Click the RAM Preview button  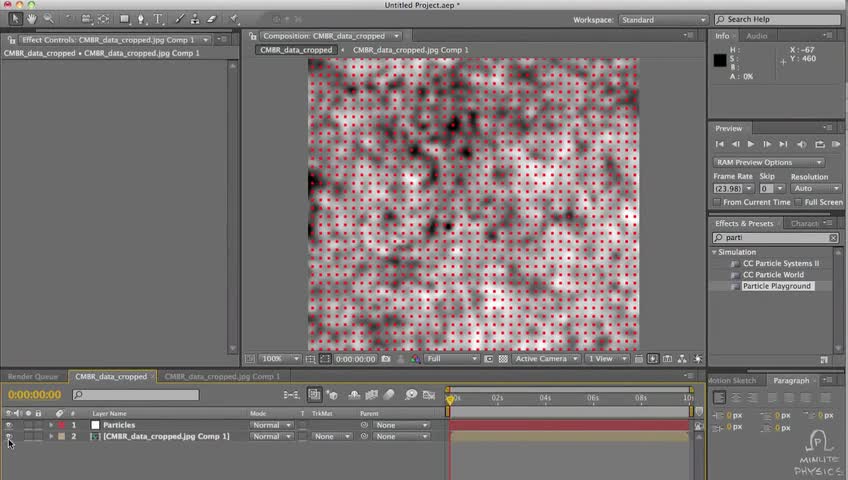tap(836, 144)
